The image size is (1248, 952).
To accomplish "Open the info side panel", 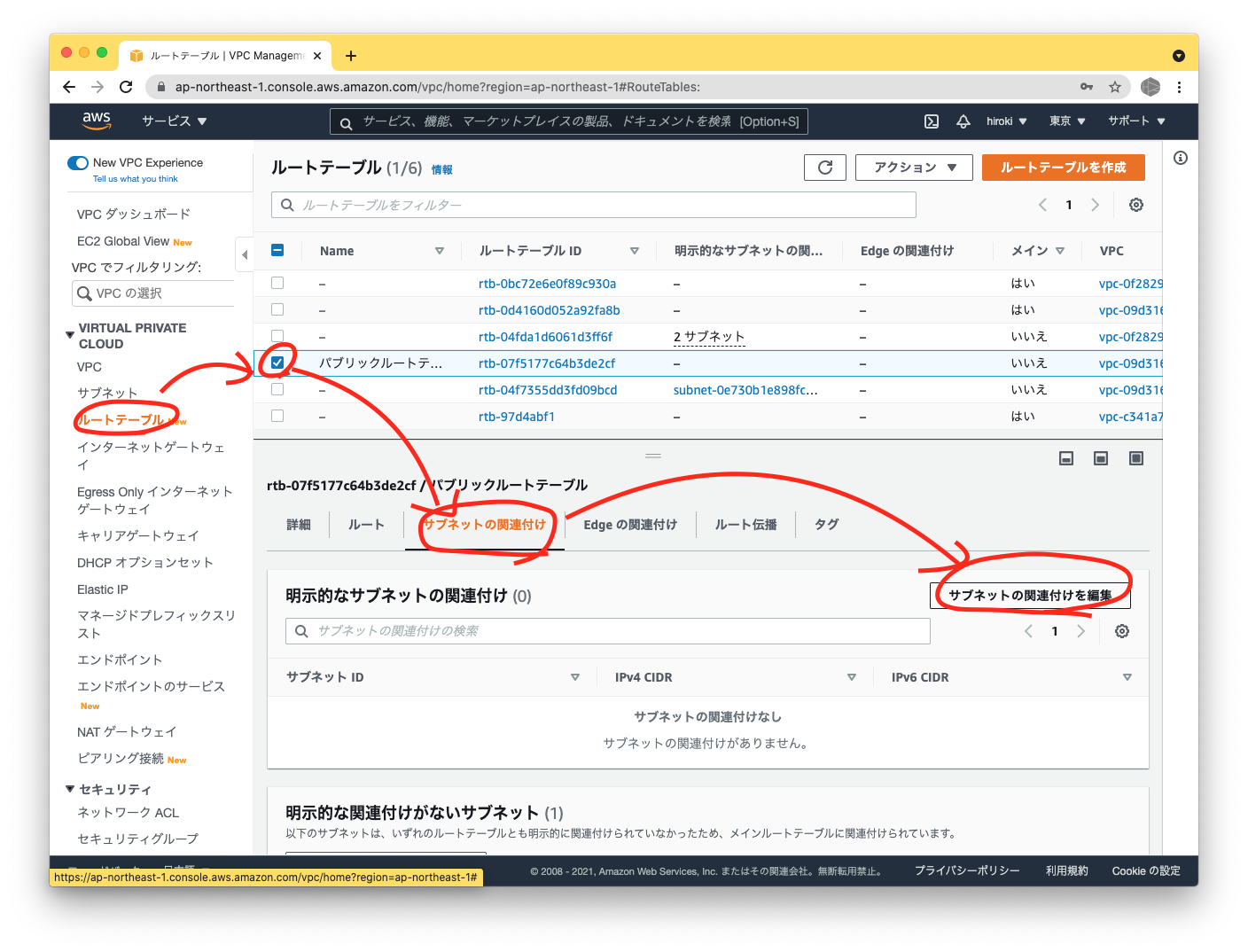I will [1180, 157].
